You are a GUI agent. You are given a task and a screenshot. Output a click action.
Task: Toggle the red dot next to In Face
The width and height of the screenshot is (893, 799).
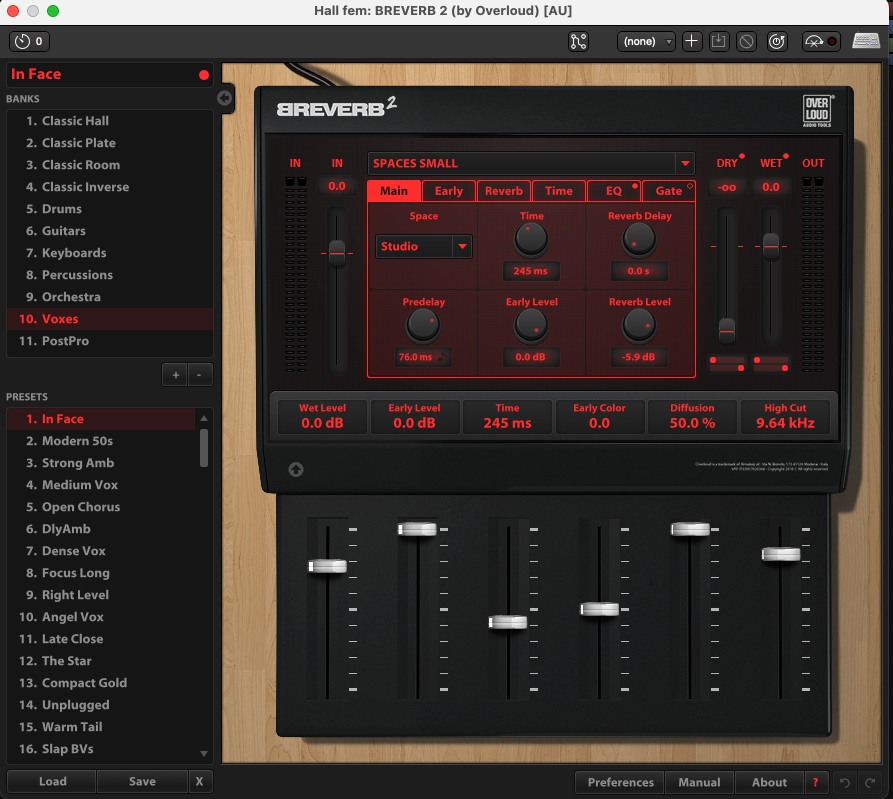click(204, 75)
